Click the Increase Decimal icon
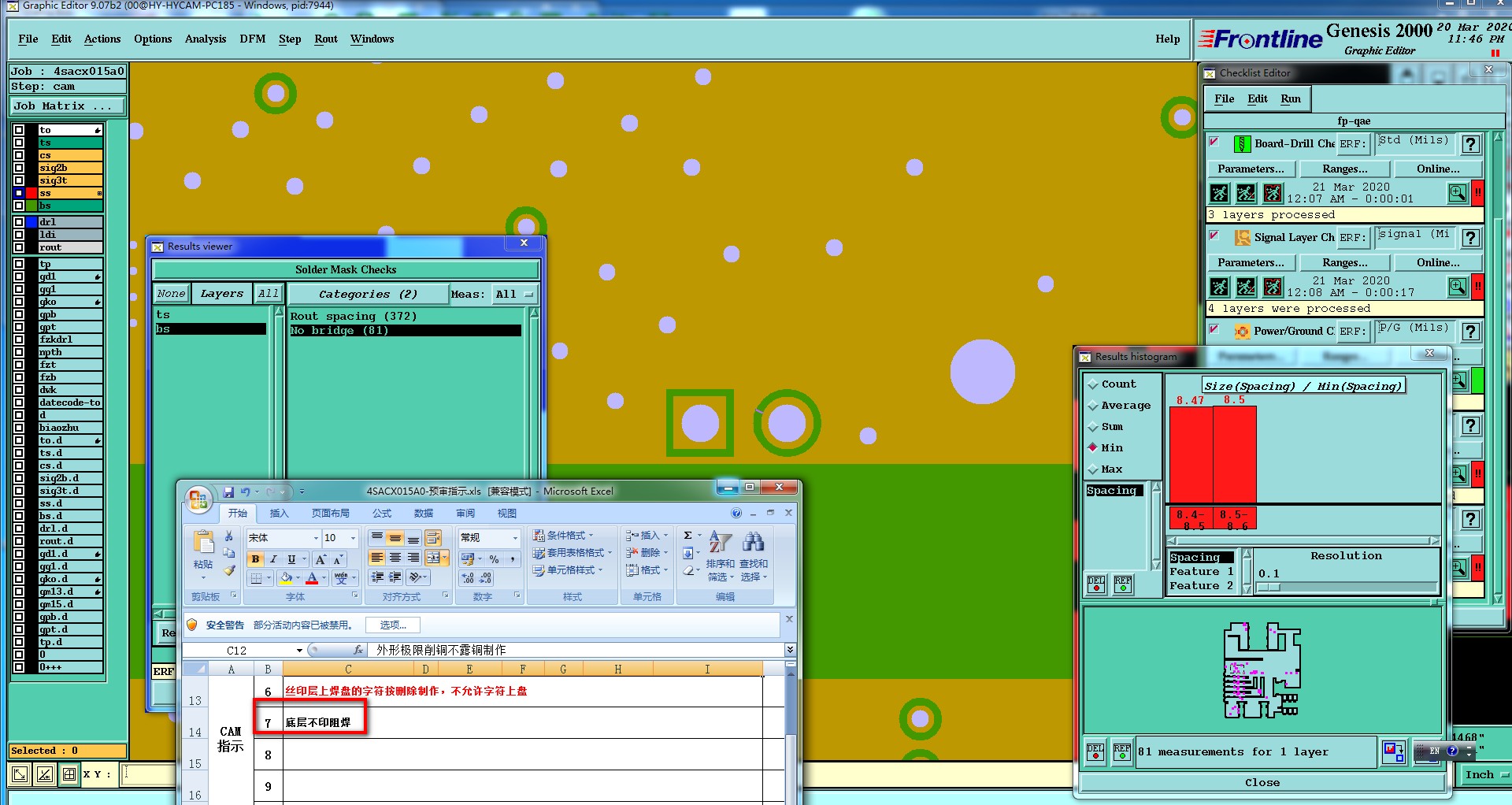 tap(468, 578)
